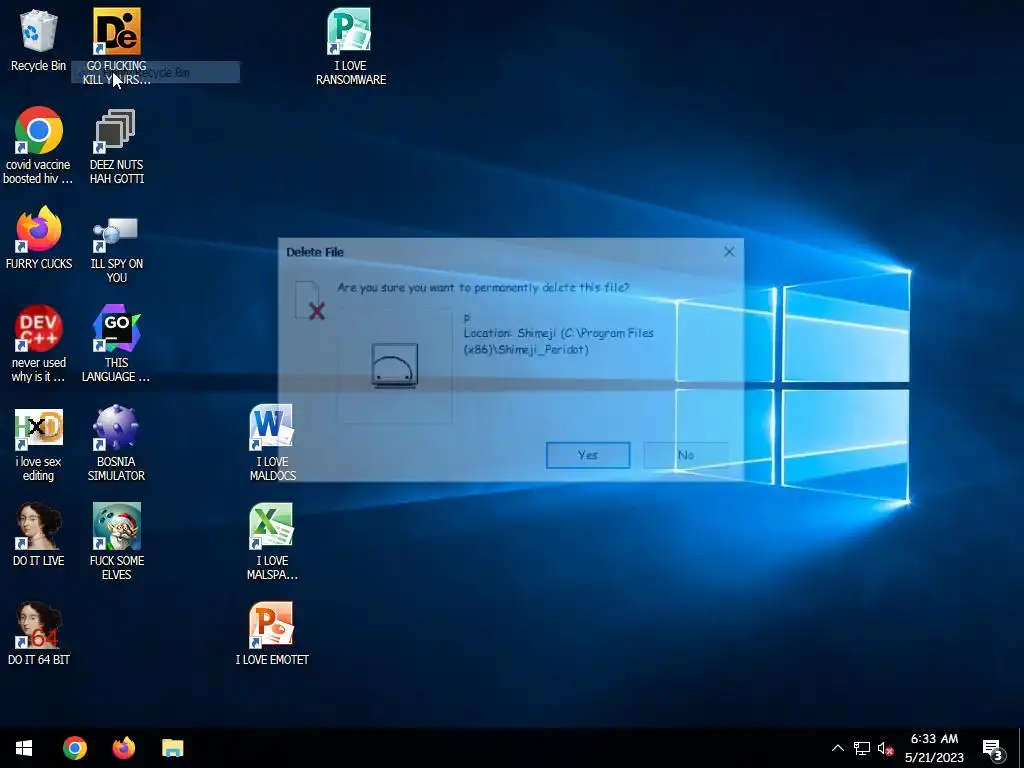The image size is (1024, 768).
Task: Click the 'Location: Shimeji' path text
Action: click(x=558, y=341)
